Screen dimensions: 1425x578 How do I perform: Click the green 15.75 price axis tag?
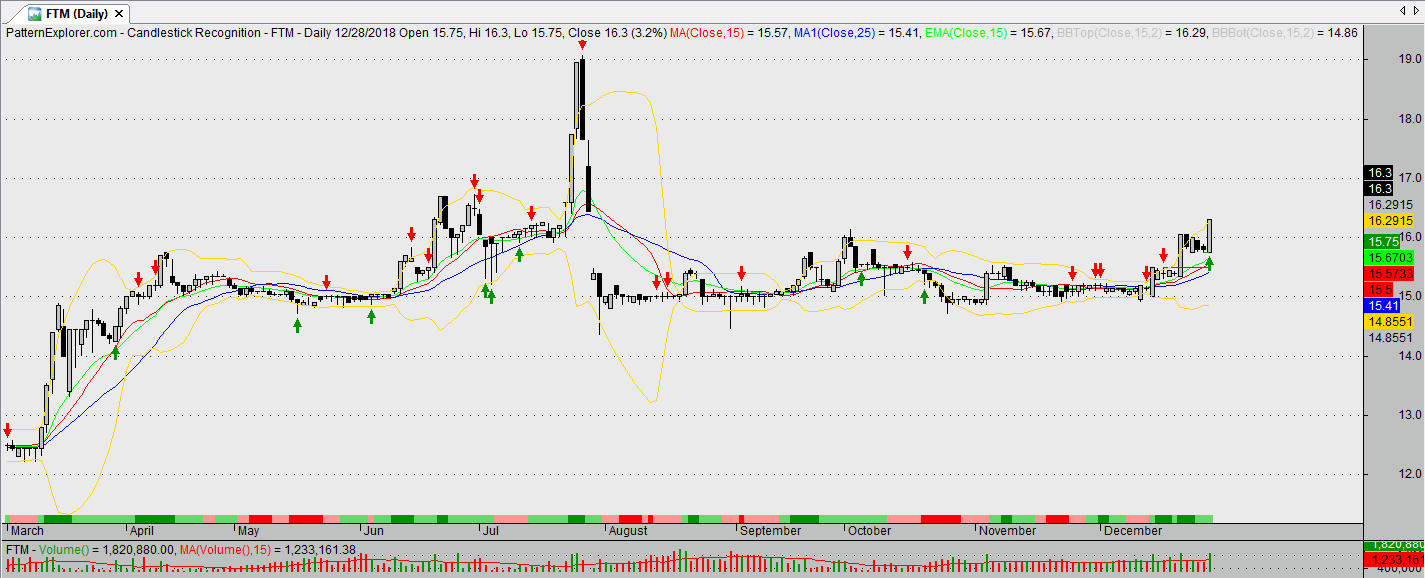click(x=1384, y=242)
